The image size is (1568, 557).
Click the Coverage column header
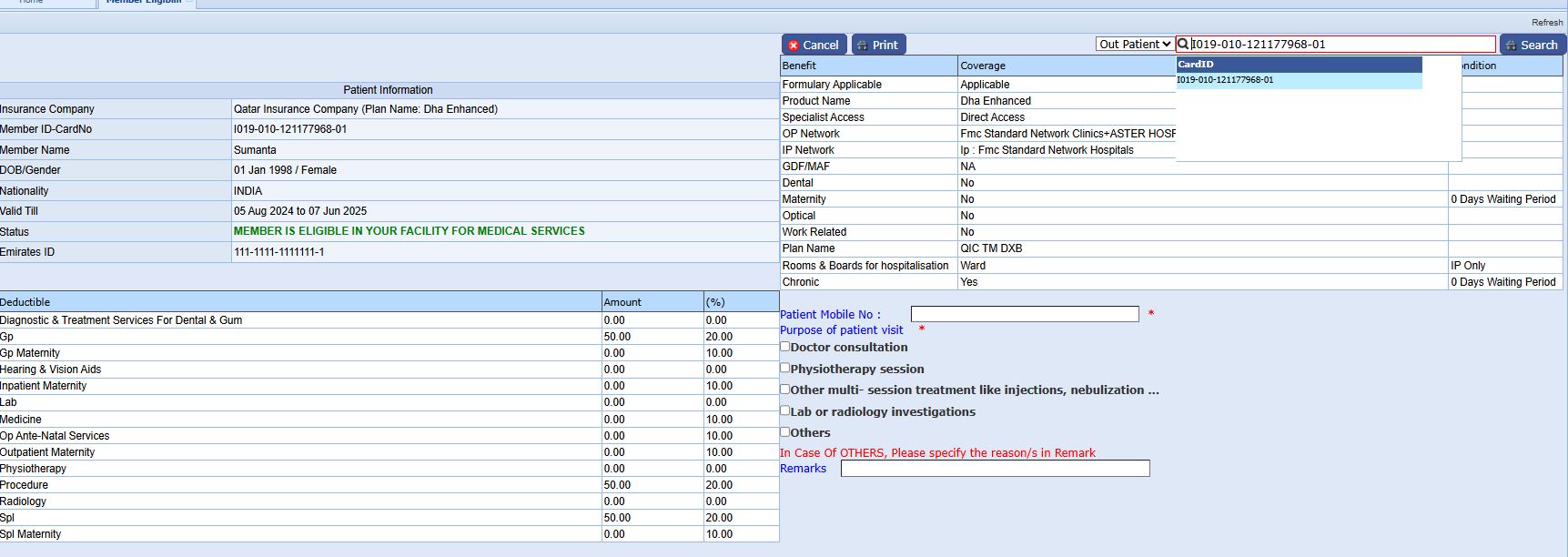[983, 66]
